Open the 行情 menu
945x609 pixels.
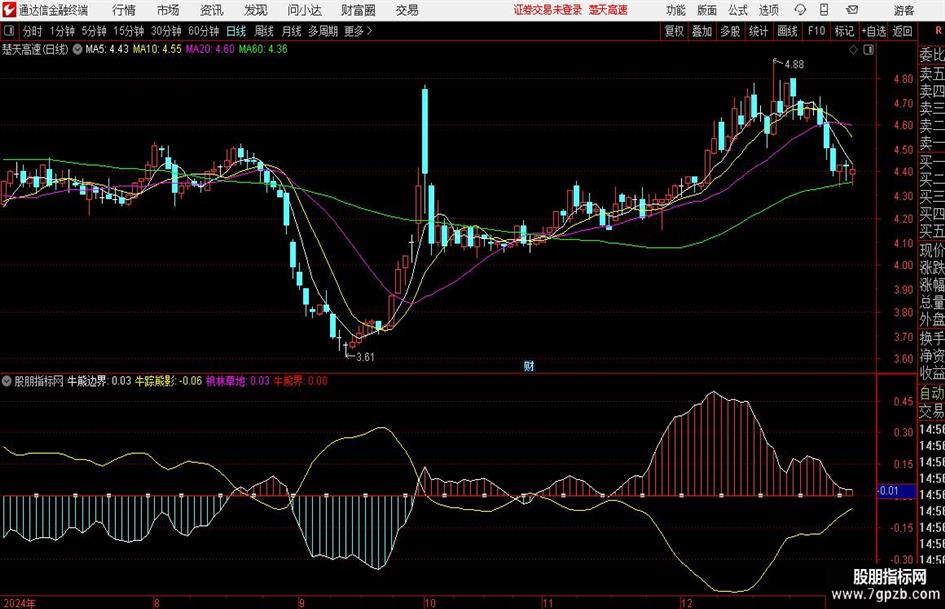click(x=124, y=10)
